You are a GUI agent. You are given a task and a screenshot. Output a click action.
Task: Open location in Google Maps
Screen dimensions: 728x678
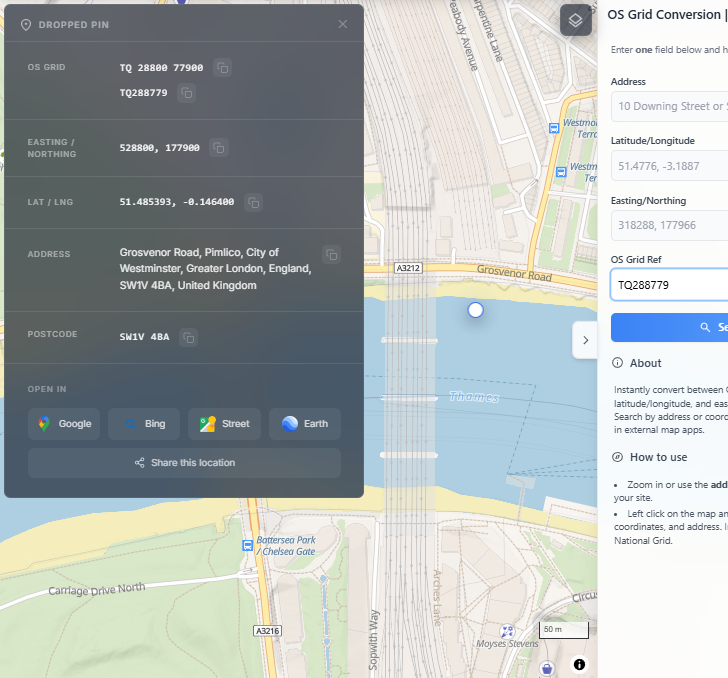click(64, 424)
